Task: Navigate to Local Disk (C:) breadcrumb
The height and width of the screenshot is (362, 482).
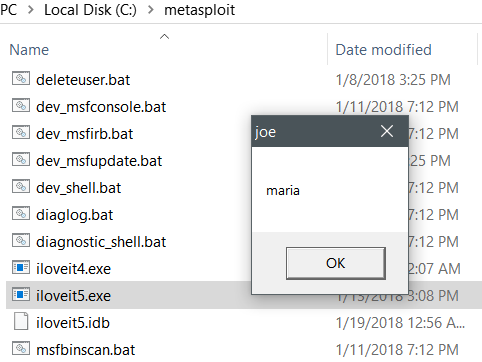Action: coord(90,10)
